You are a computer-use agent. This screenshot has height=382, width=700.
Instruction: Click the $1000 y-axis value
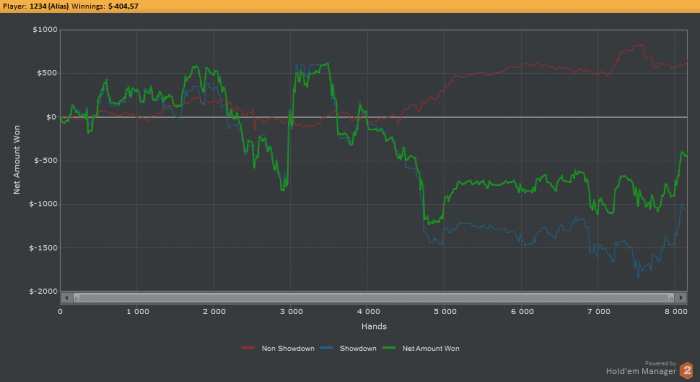point(45,29)
